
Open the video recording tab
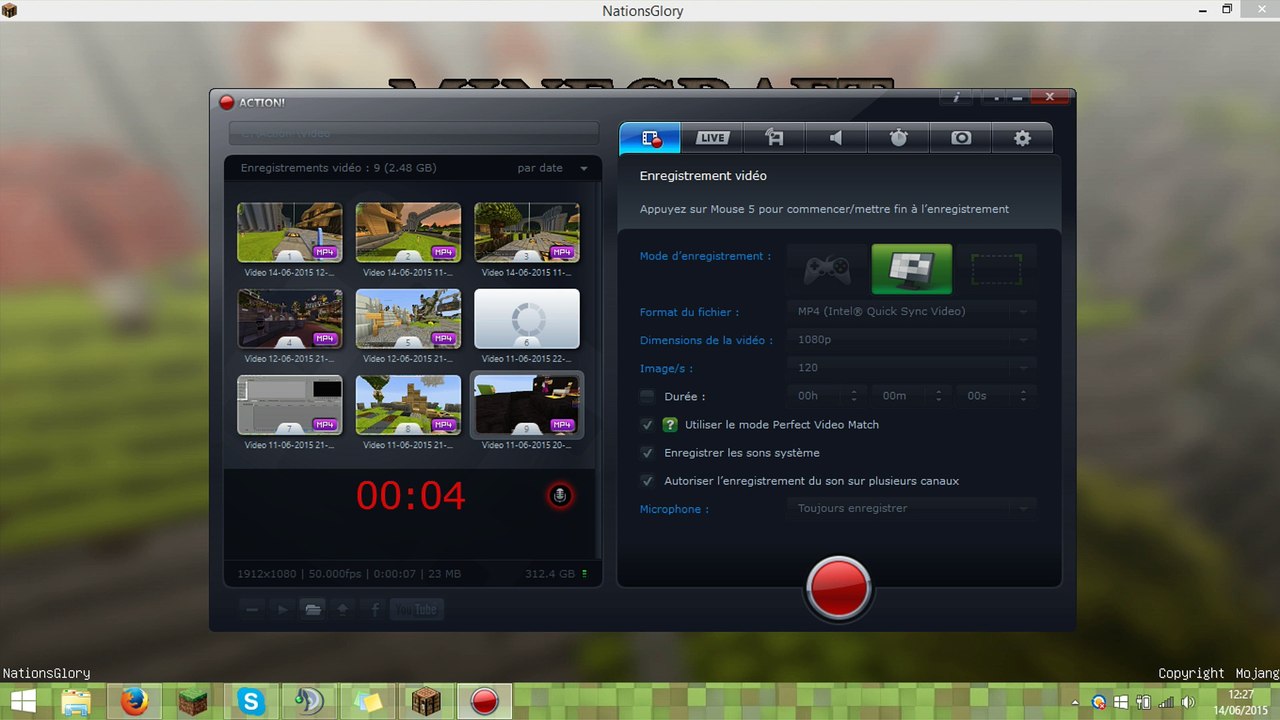click(x=650, y=138)
